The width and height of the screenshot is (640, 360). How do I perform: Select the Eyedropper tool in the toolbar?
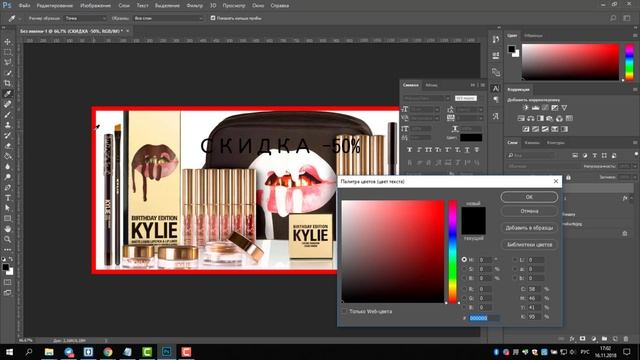[7, 94]
